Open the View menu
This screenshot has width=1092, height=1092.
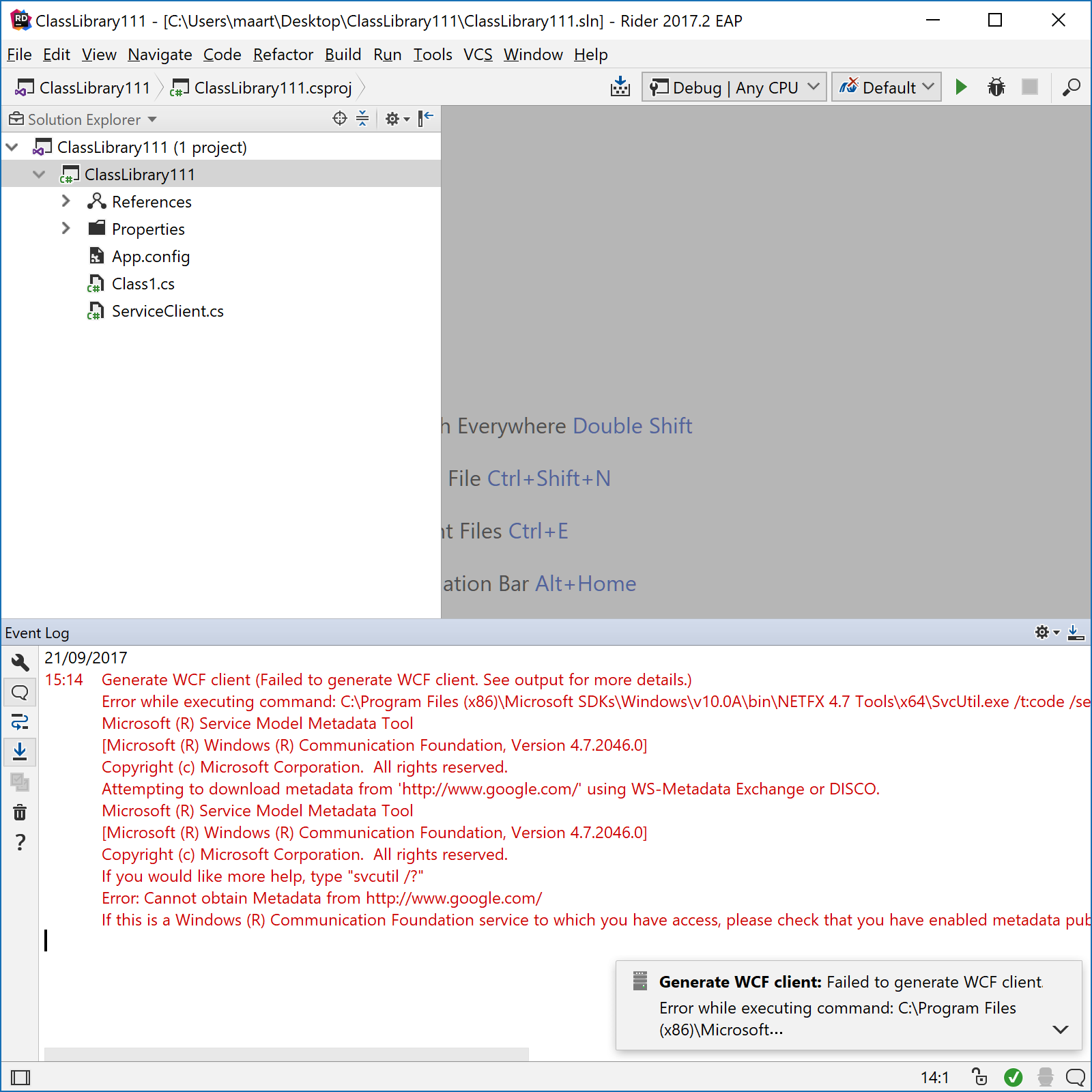click(99, 55)
